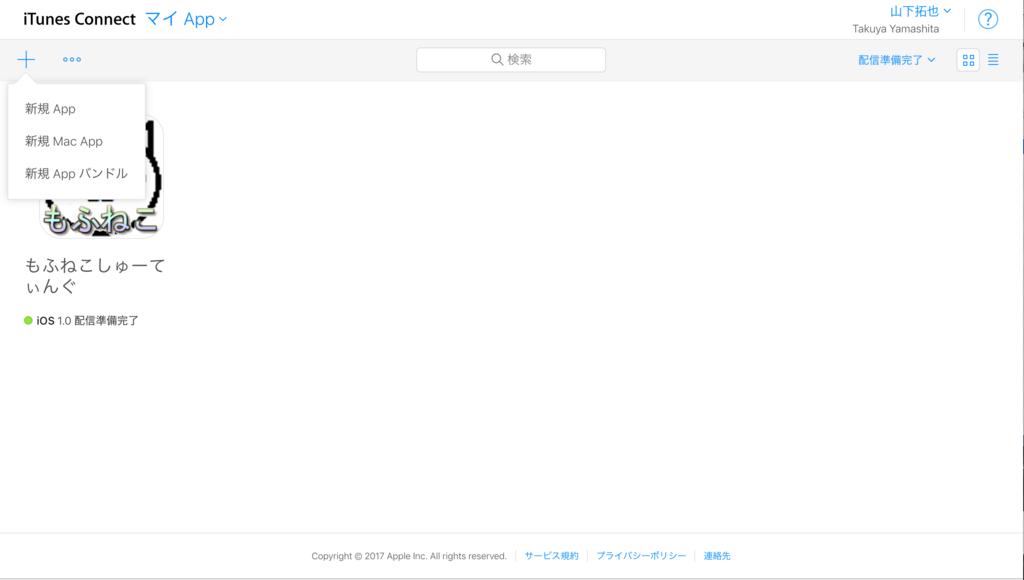Open the サービス規約 footer link
Viewport: 1024px width, 580px height.
[x=551, y=556]
